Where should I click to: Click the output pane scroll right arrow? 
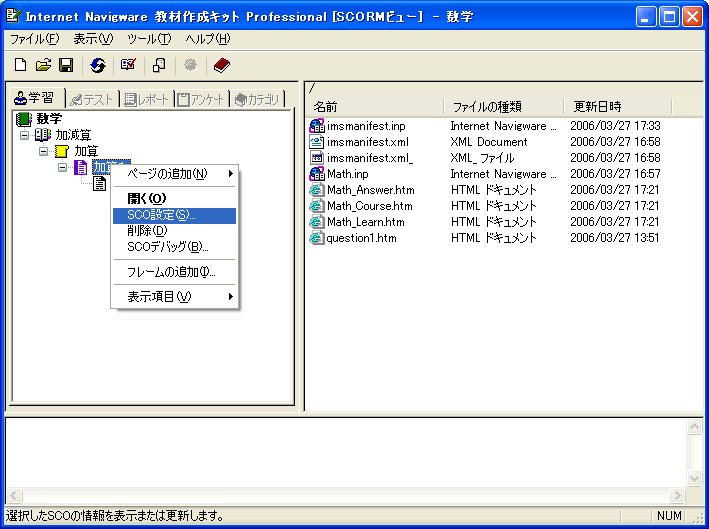click(677, 495)
